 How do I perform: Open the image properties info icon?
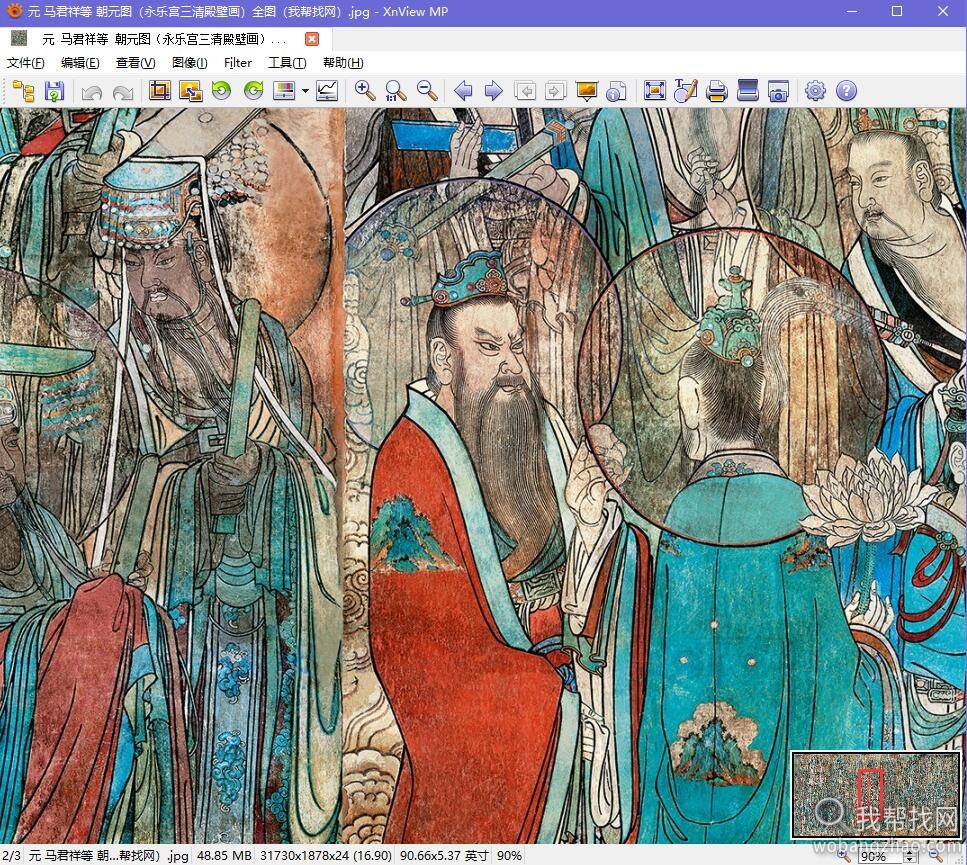pos(617,91)
